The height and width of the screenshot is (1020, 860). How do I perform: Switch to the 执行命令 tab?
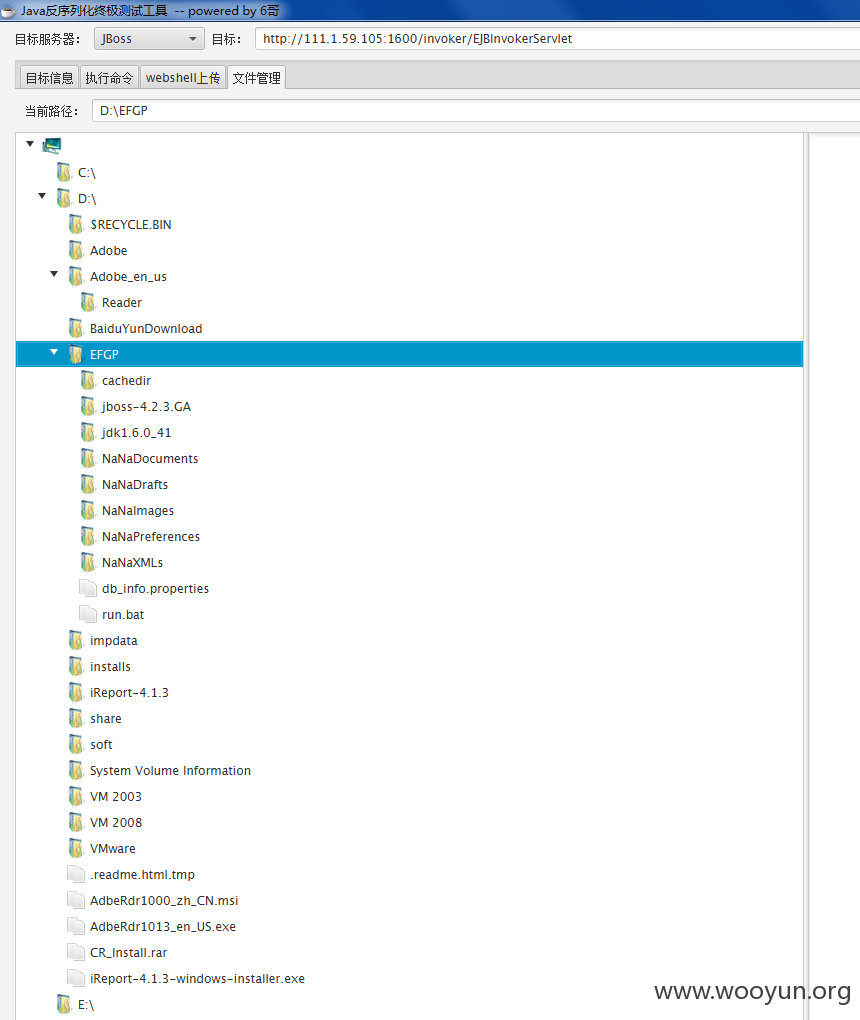click(x=109, y=78)
